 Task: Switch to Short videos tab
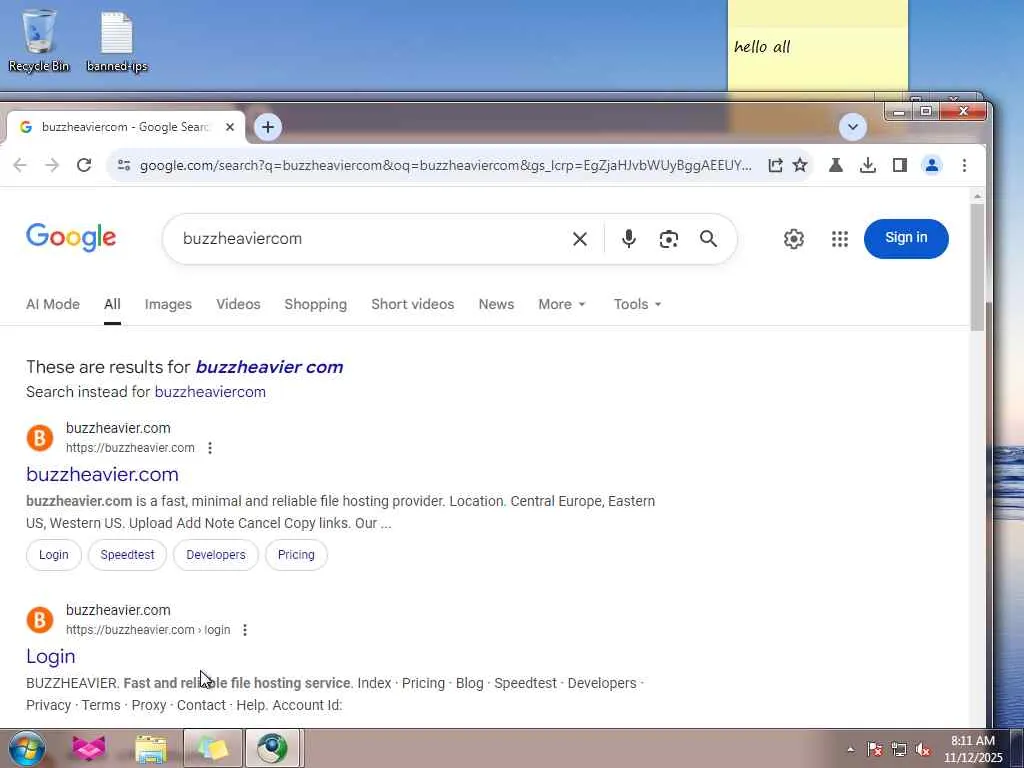pyautogui.click(x=413, y=304)
